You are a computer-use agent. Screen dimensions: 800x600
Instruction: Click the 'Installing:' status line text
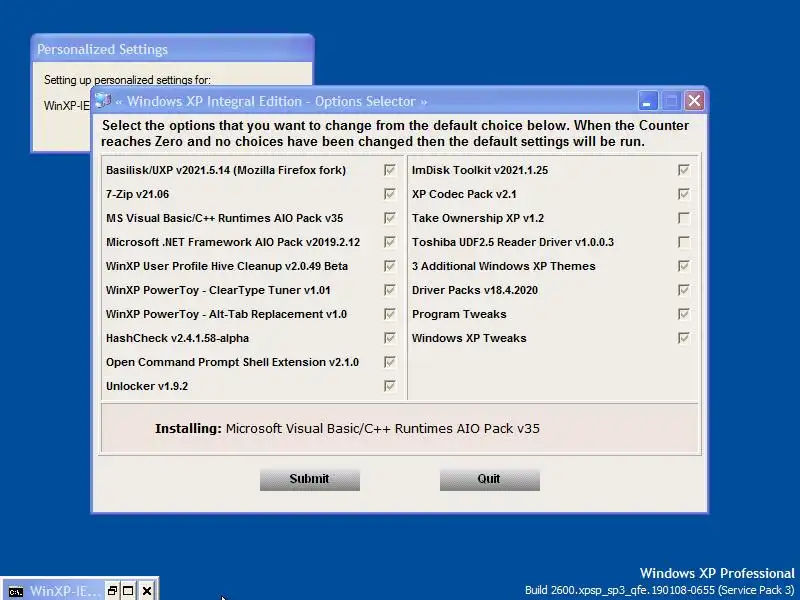pyautogui.click(x=347, y=429)
